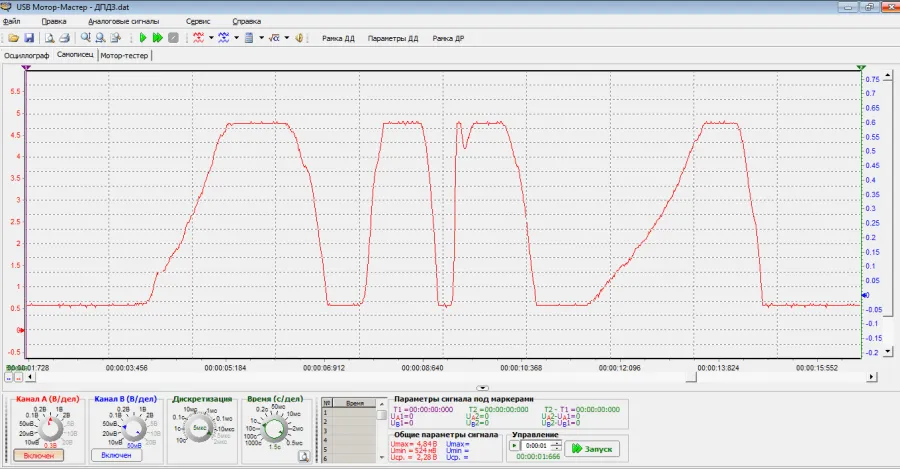Switch to the Мотор-тестер tab
The height and width of the screenshot is (469, 900).
pos(125,55)
